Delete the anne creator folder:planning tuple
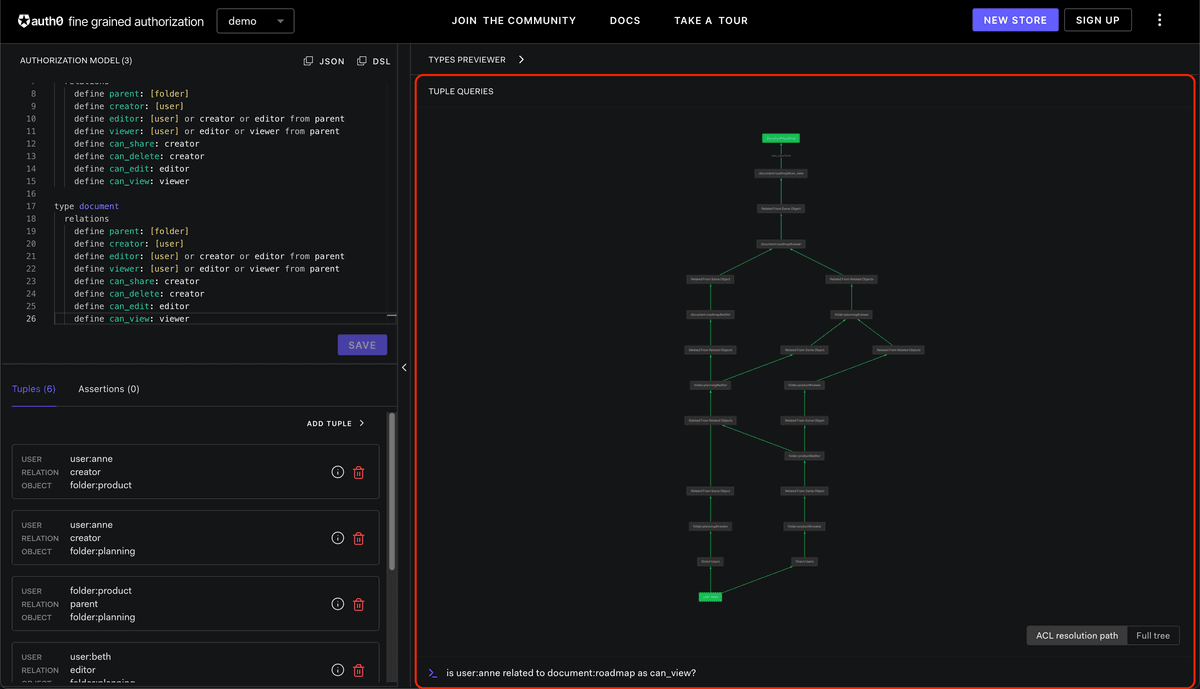Image resolution: width=1200 pixels, height=689 pixels. [359, 538]
